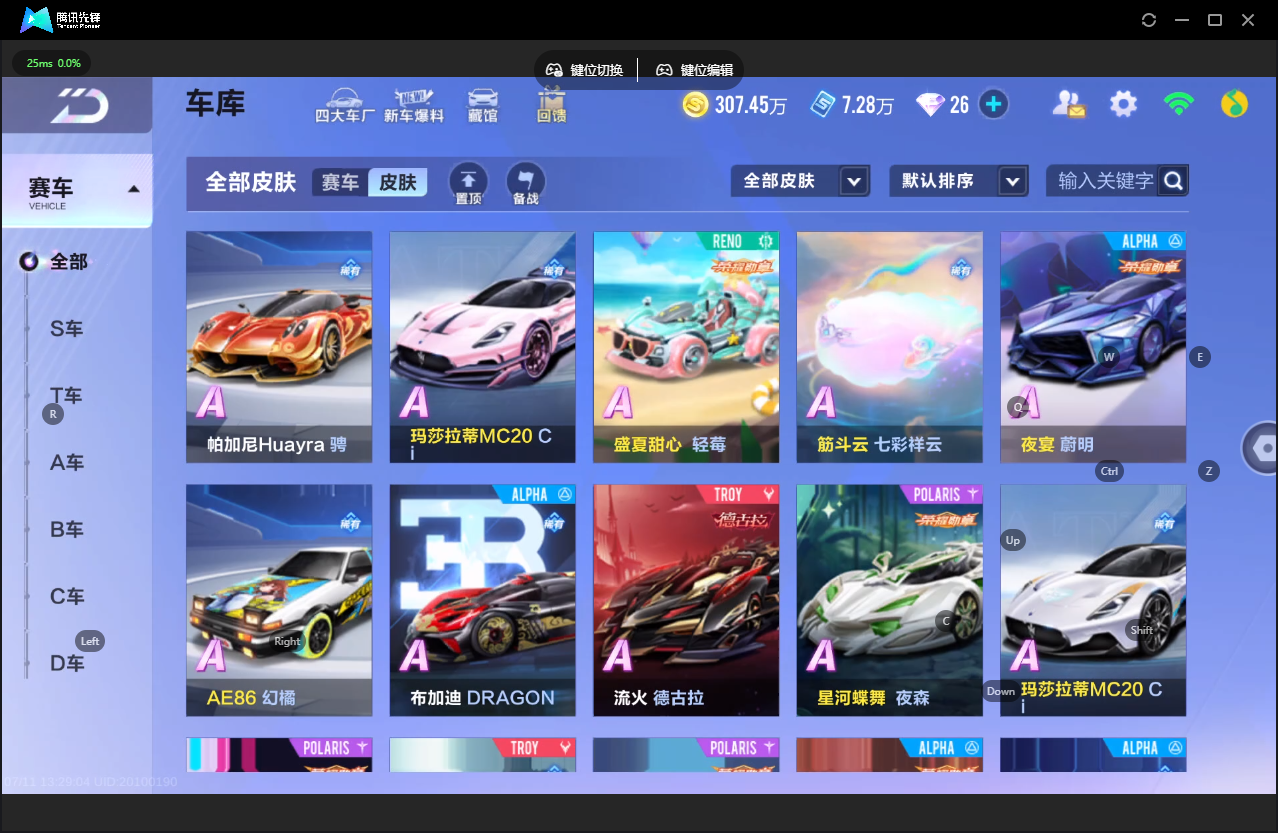Viewport: 1278px width, 833px height.
Task: Open the 盛夏甜心 轻莓 skin card
Action: (686, 347)
